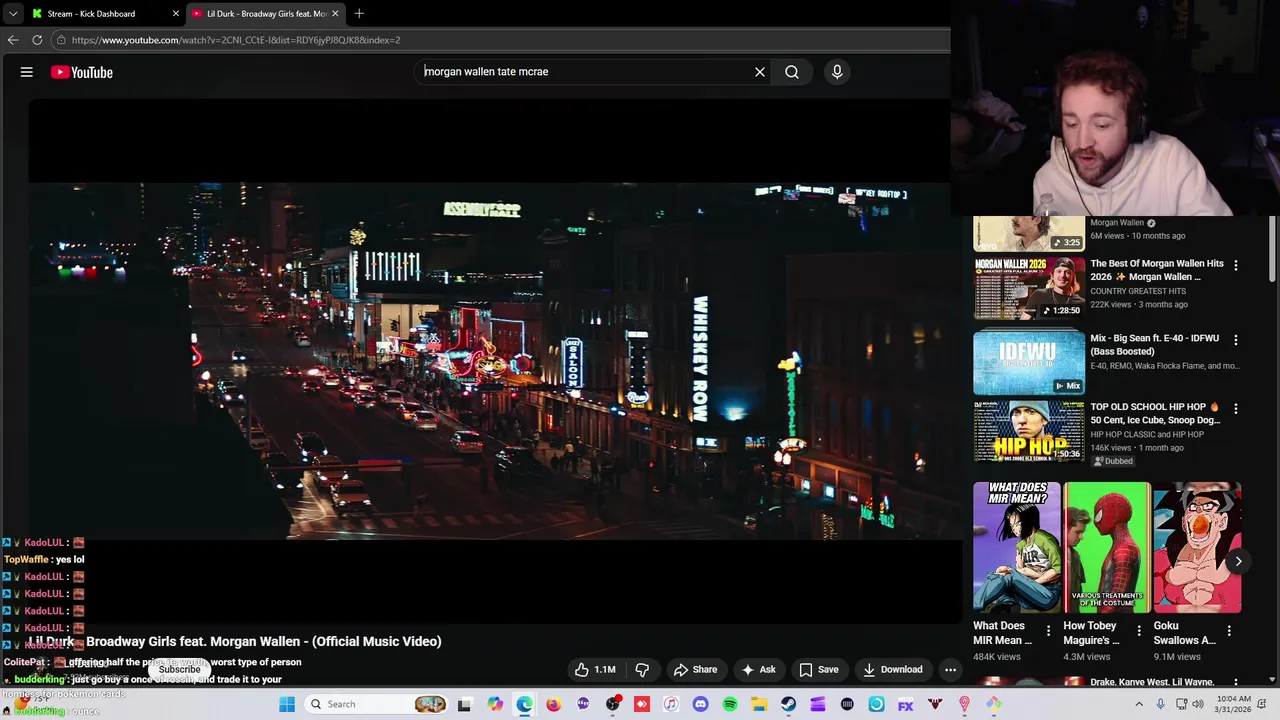Screen dimensions: 1280x720
Task: Open Discord from the taskbar
Action: click(x=700, y=704)
